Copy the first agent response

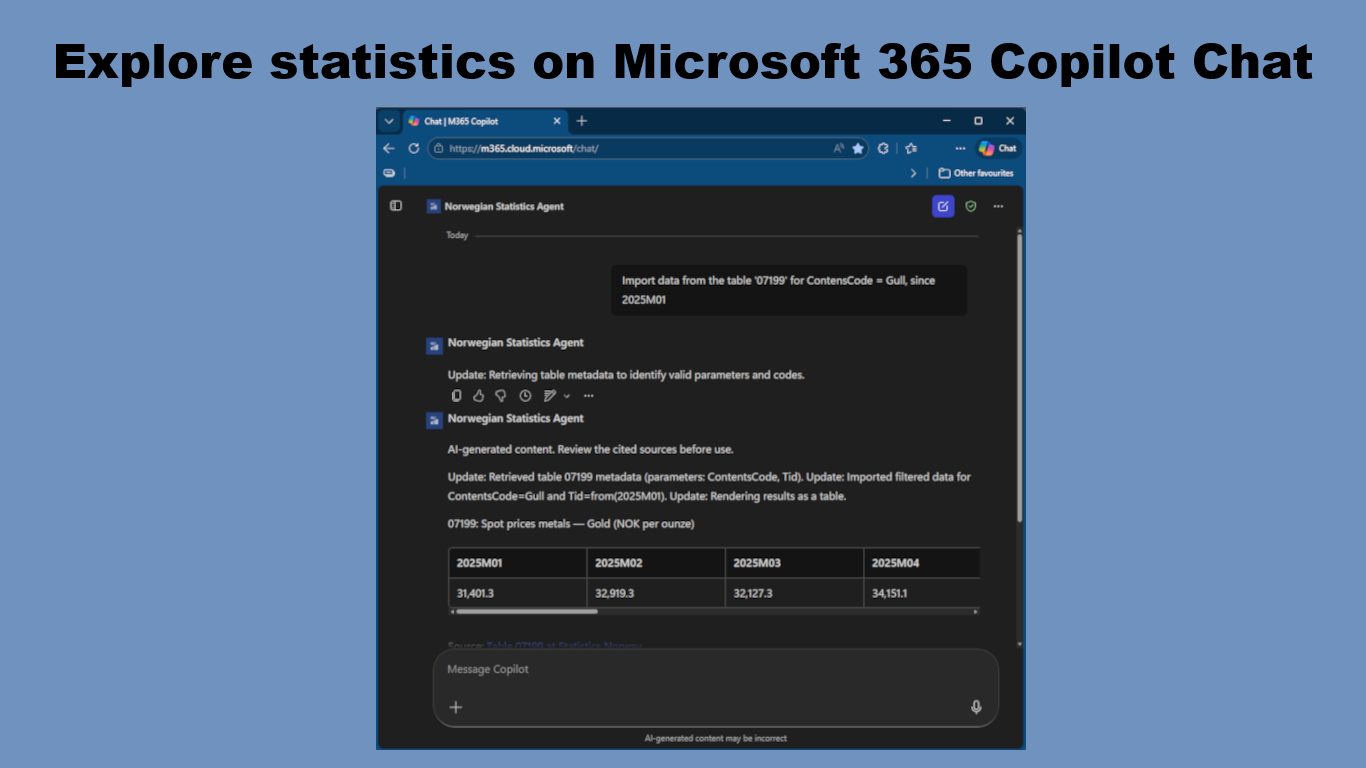point(457,395)
